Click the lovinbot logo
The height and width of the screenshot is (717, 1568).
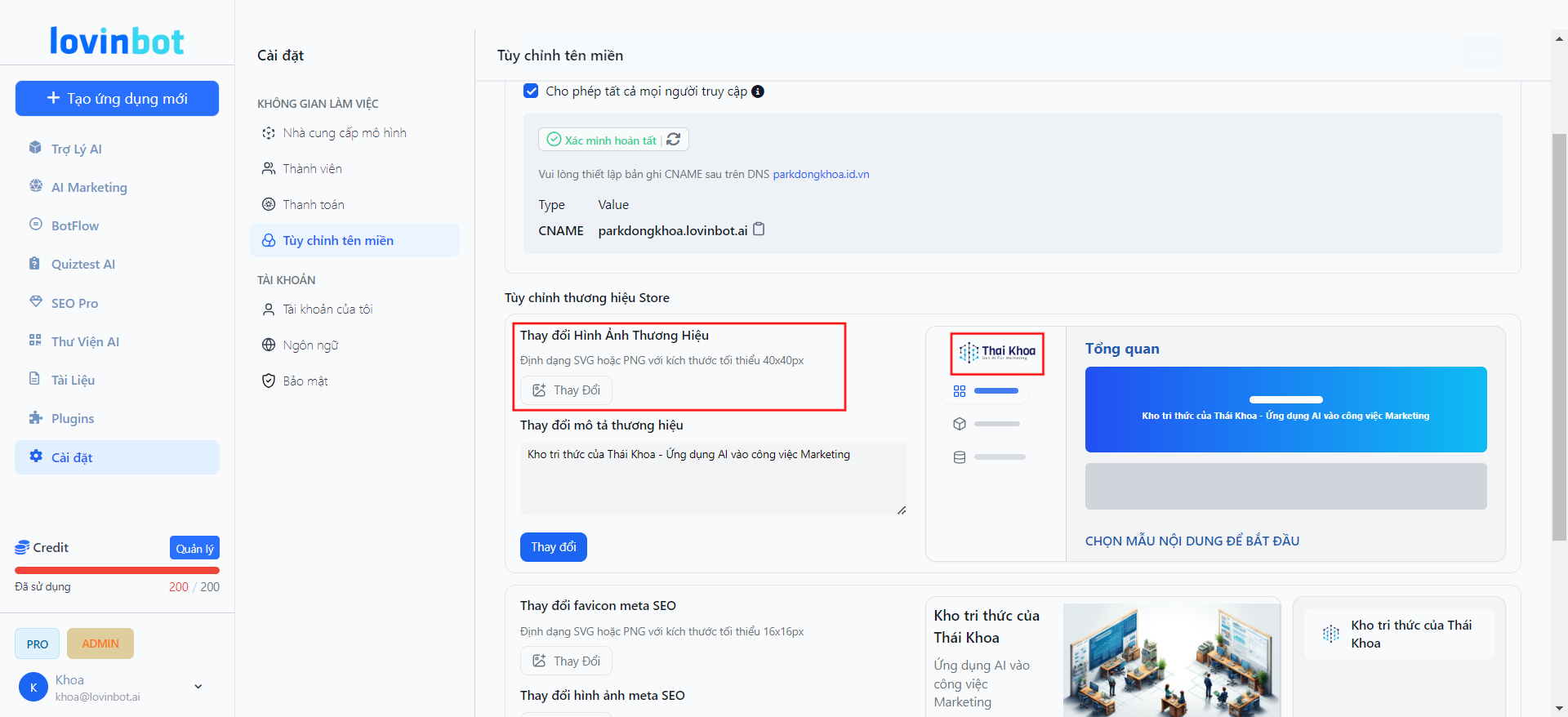tap(117, 41)
